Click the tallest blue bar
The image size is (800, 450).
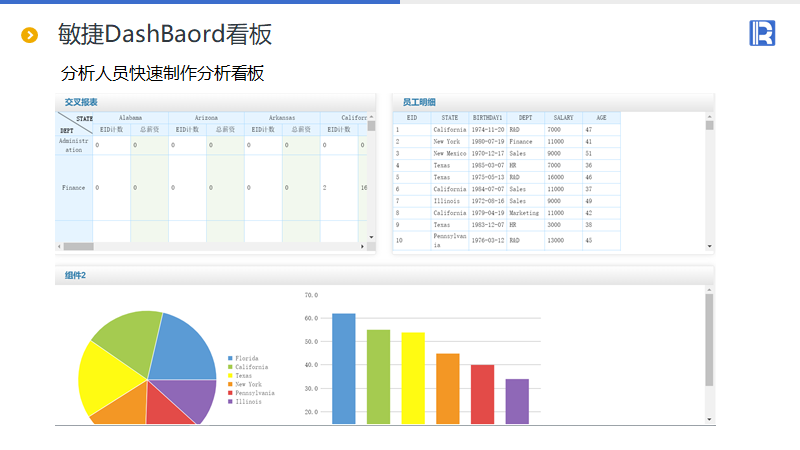[344, 368]
